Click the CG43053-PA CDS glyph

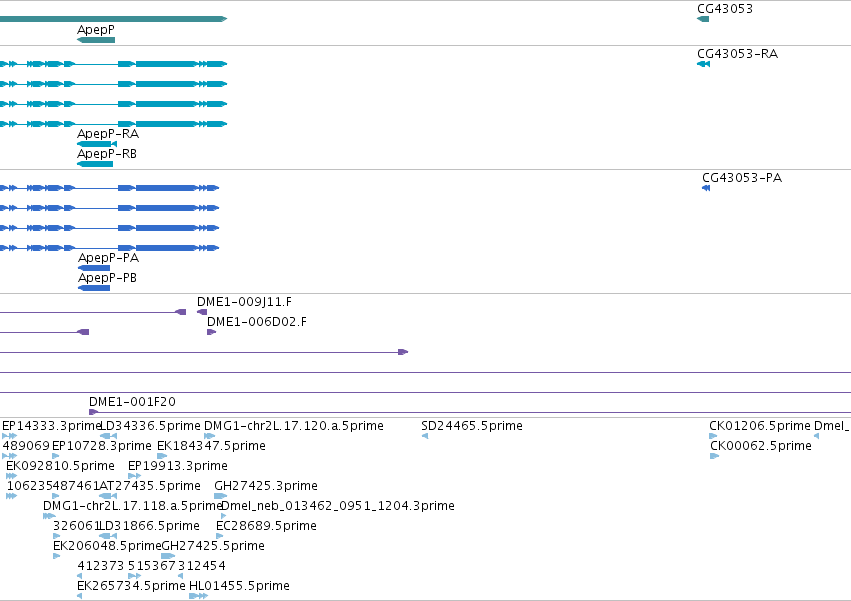706,188
